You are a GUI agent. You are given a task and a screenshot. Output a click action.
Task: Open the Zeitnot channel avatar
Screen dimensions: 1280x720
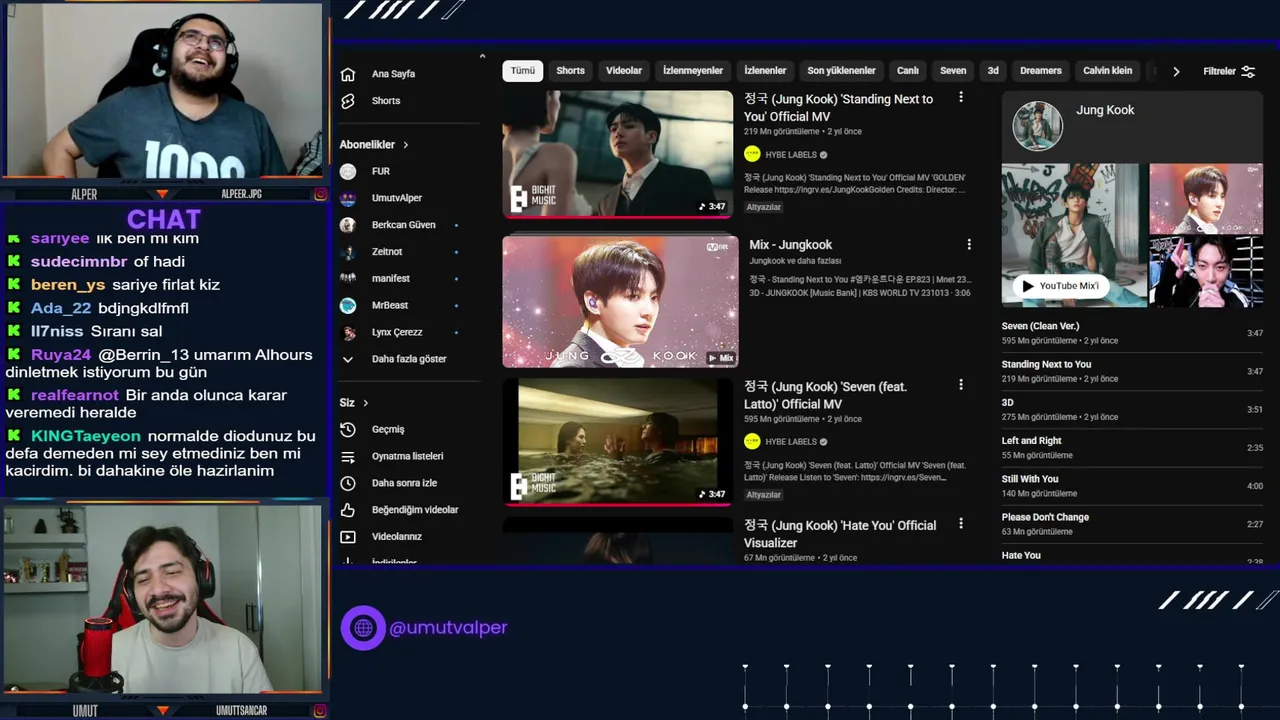coord(348,252)
